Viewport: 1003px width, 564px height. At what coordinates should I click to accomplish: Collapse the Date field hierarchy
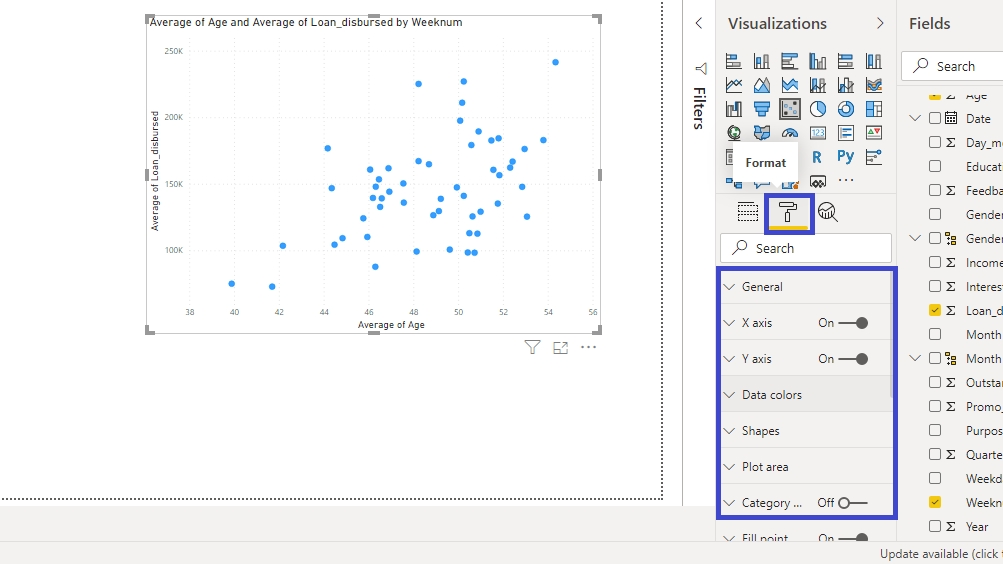(915, 118)
